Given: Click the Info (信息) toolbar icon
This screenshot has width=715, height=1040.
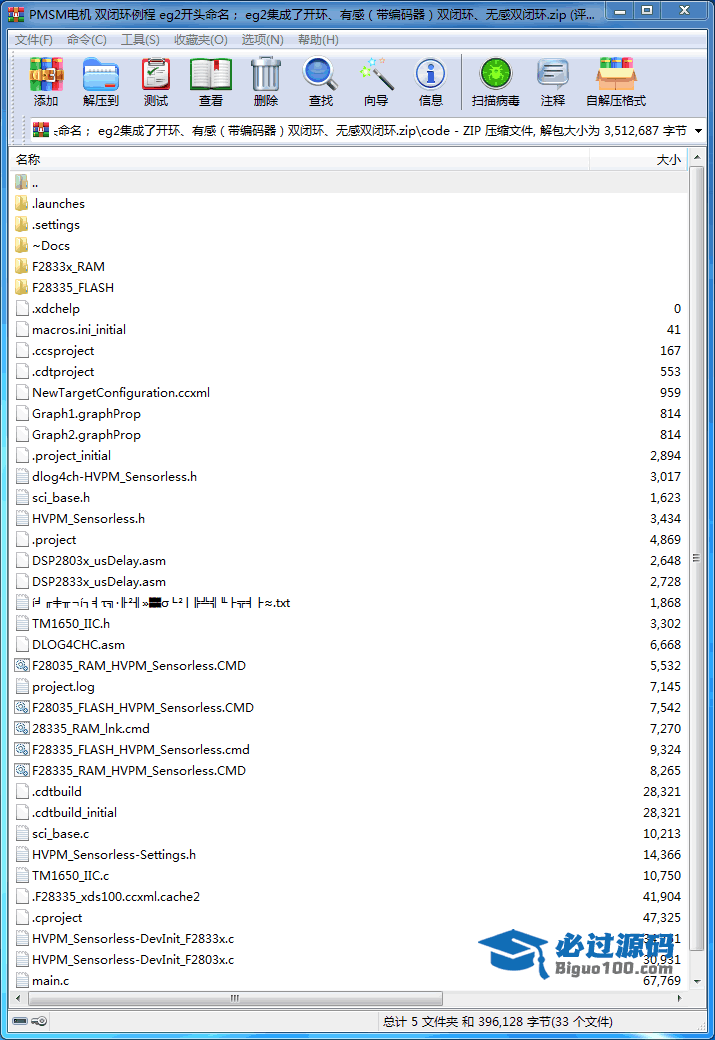Looking at the screenshot, I should click(x=430, y=74).
